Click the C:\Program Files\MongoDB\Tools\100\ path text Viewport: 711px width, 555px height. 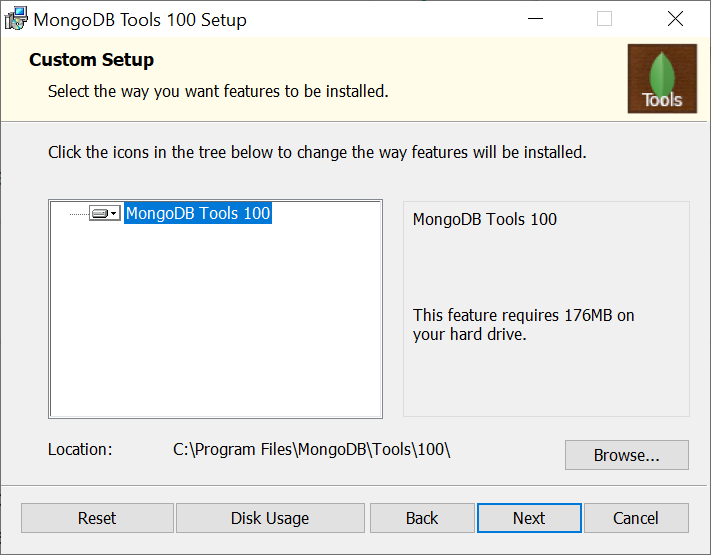coord(312,449)
